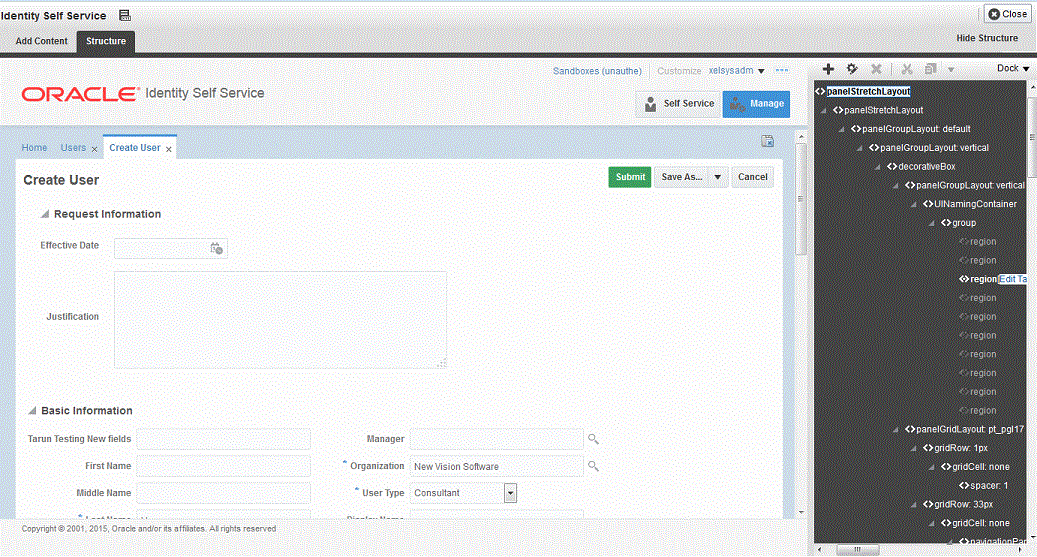
Task: Click the <> icon of the spacer: 1 node
Action: 964,486
